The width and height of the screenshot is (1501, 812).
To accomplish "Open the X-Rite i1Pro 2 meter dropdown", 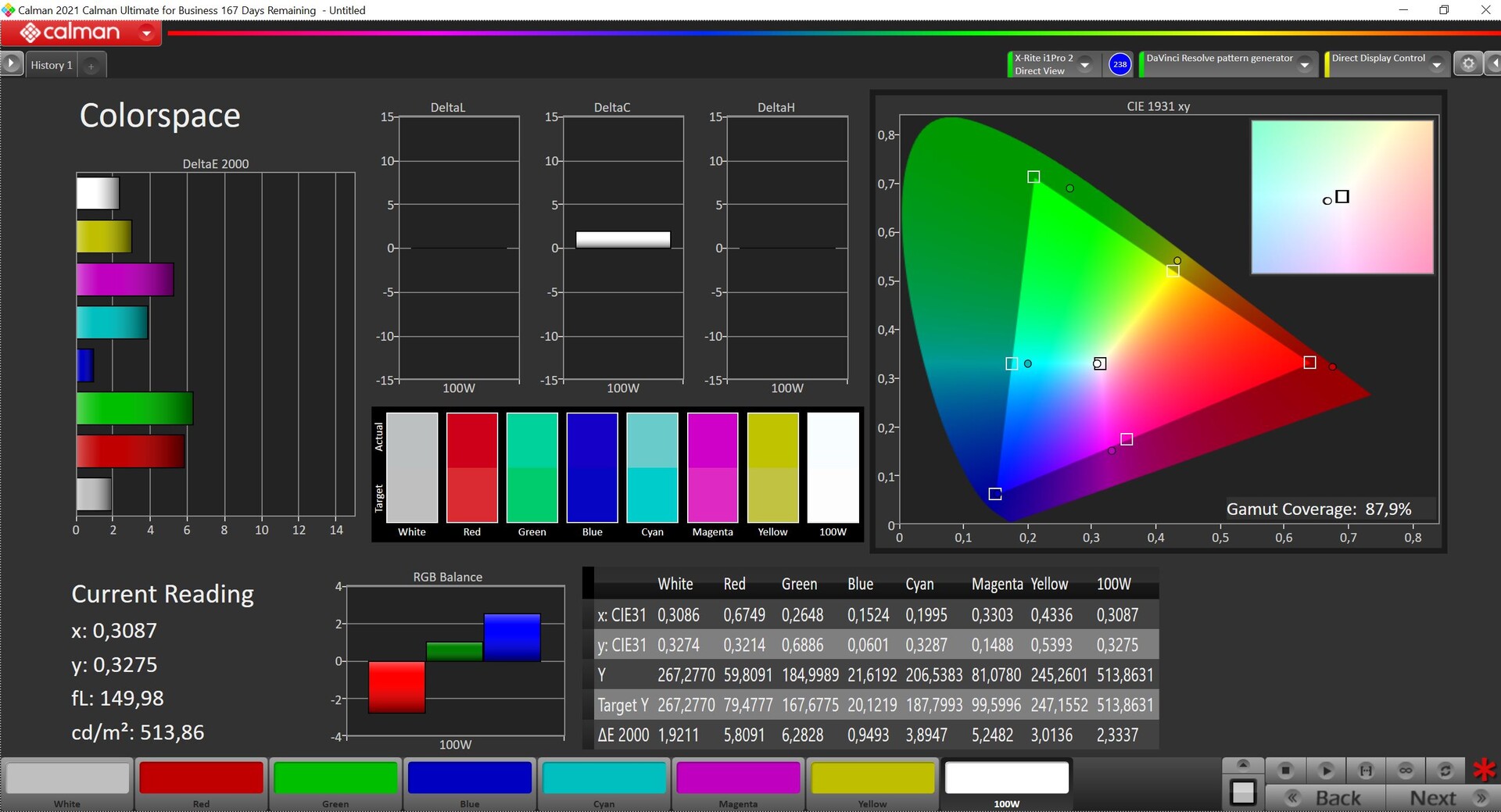I will point(1084,65).
